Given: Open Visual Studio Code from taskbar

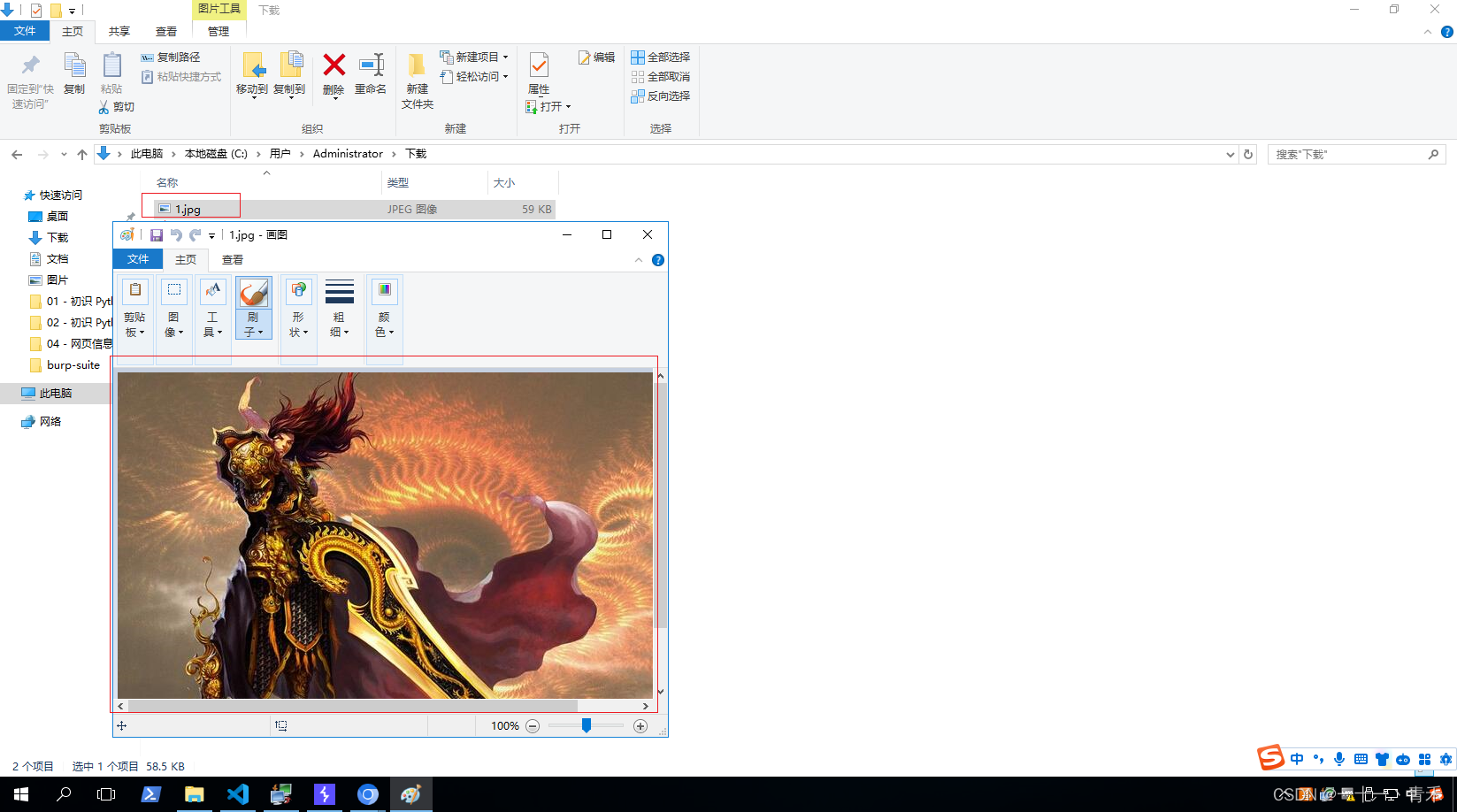Looking at the screenshot, I should pos(238,794).
